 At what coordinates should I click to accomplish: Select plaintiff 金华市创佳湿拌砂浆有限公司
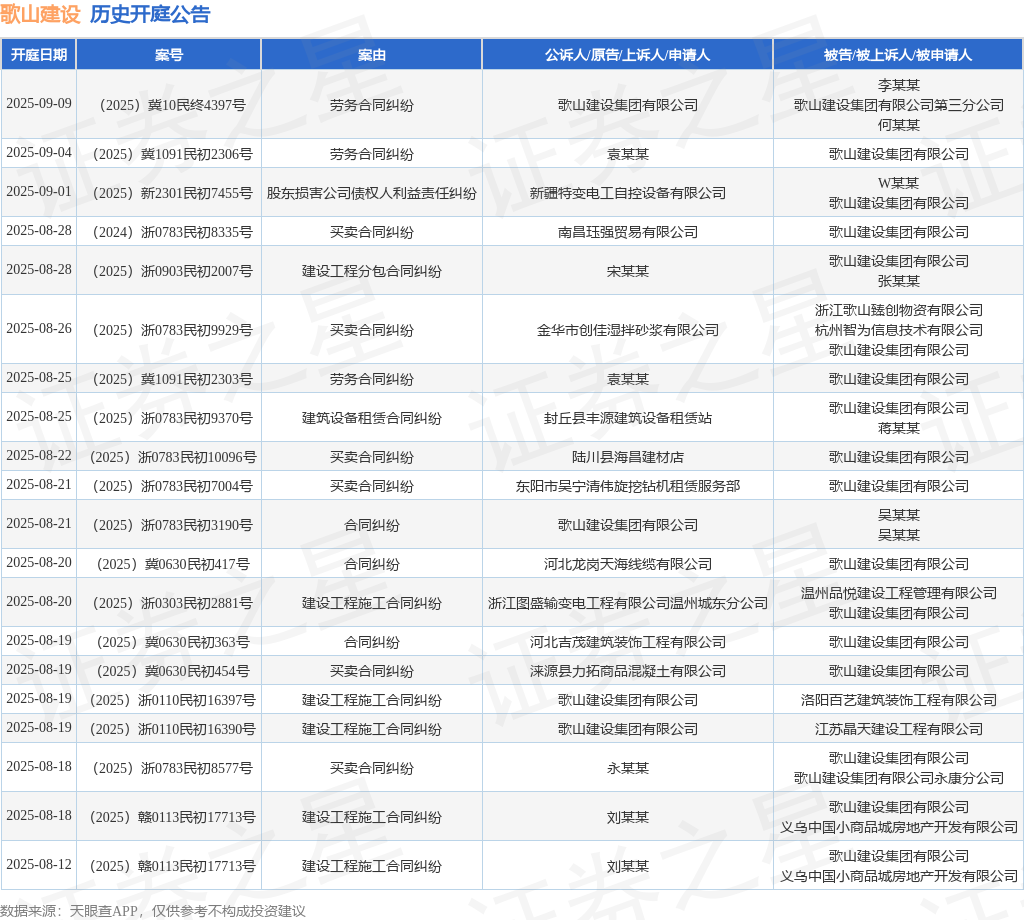628,330
